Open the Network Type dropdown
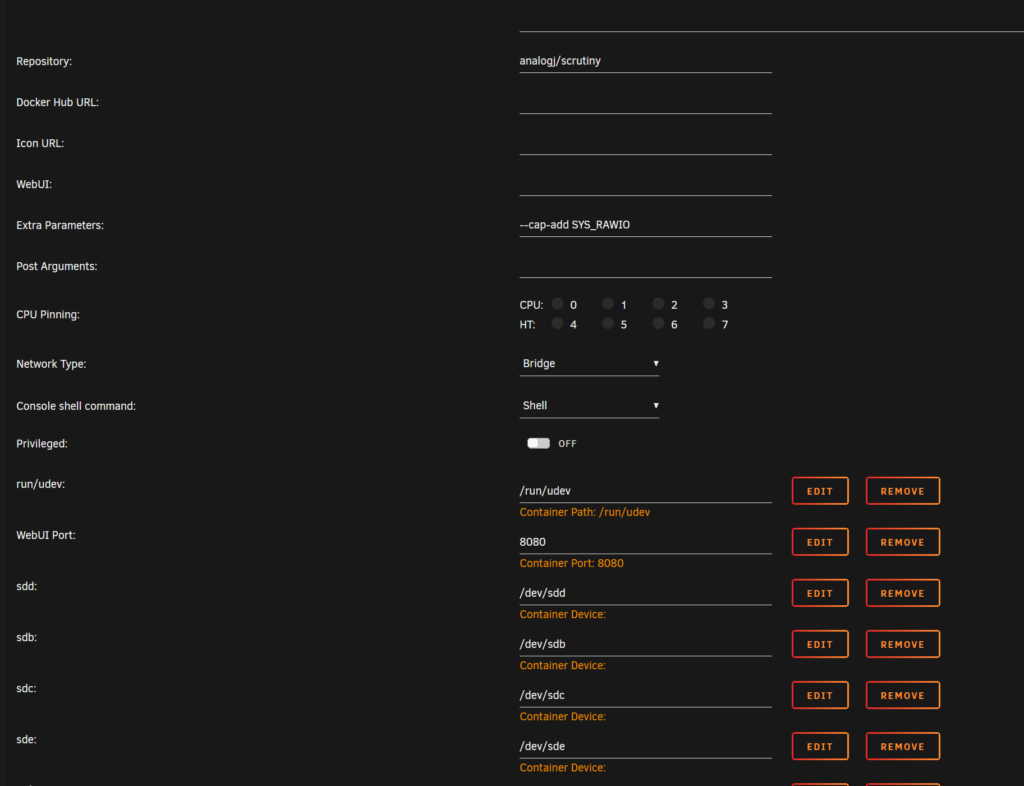Image resolution: width=1024 pixels, height=786 pixels. click(x=589, y=364)
